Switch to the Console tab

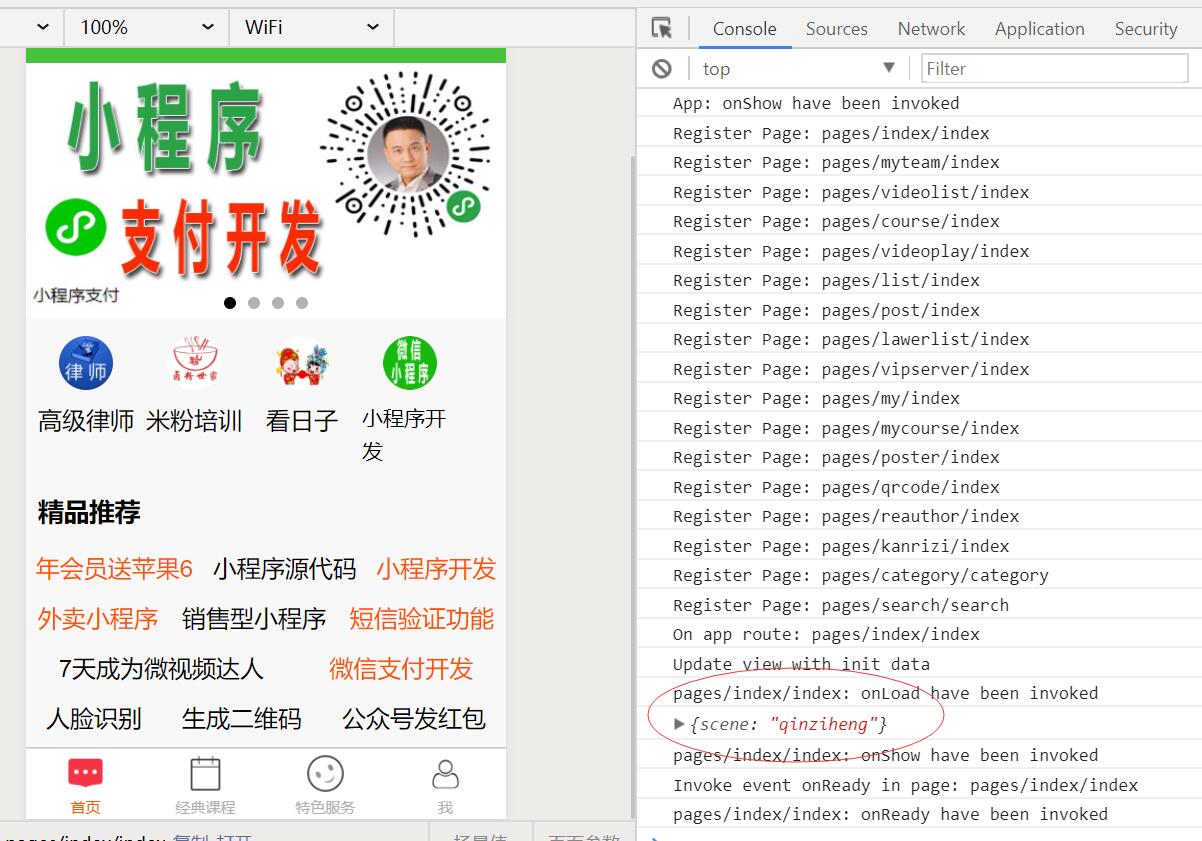pyautogui.click(x=744, y=29)
